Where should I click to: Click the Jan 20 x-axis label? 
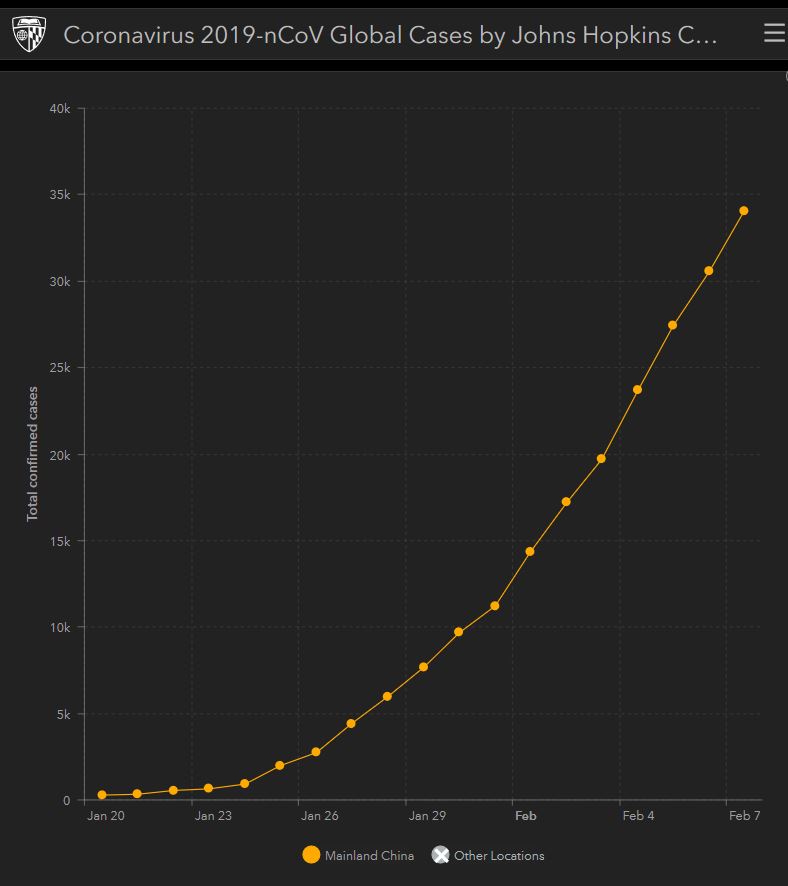tap(106, 816)
